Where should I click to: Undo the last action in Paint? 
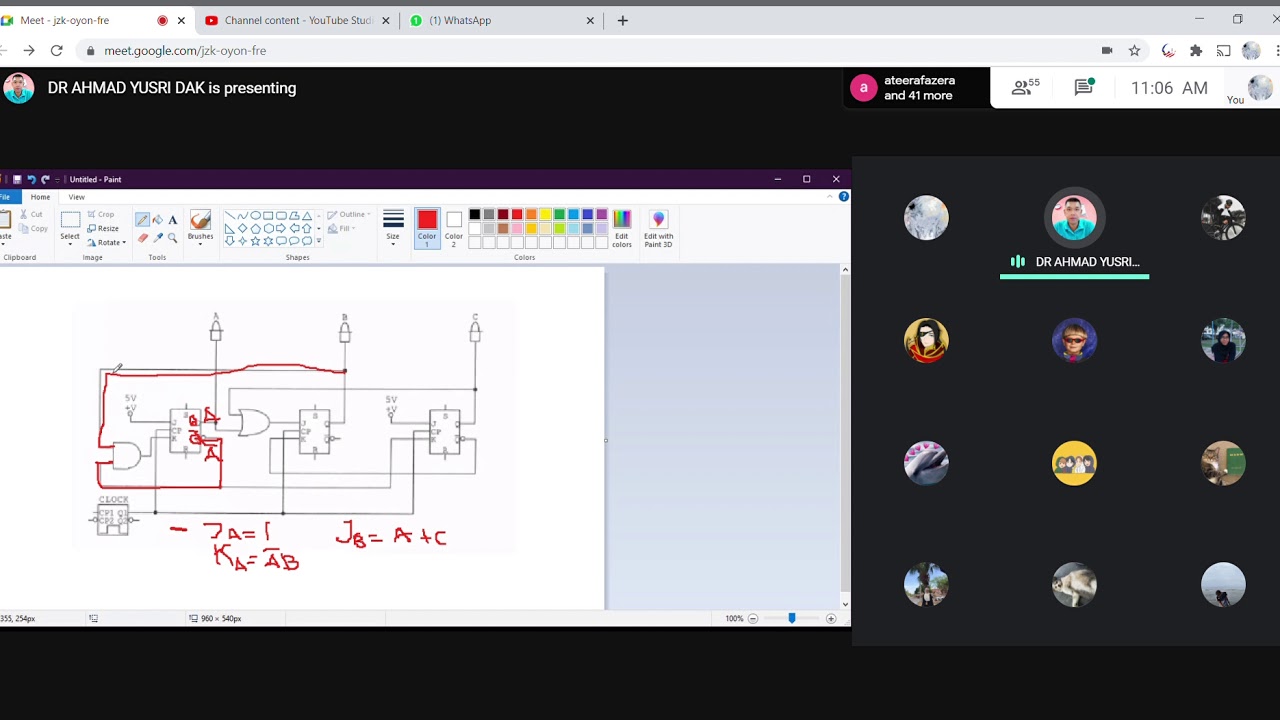(31, 179)
